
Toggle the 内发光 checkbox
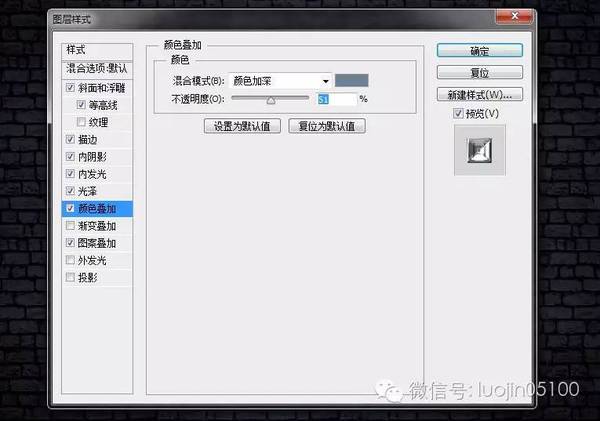(70, 174)
